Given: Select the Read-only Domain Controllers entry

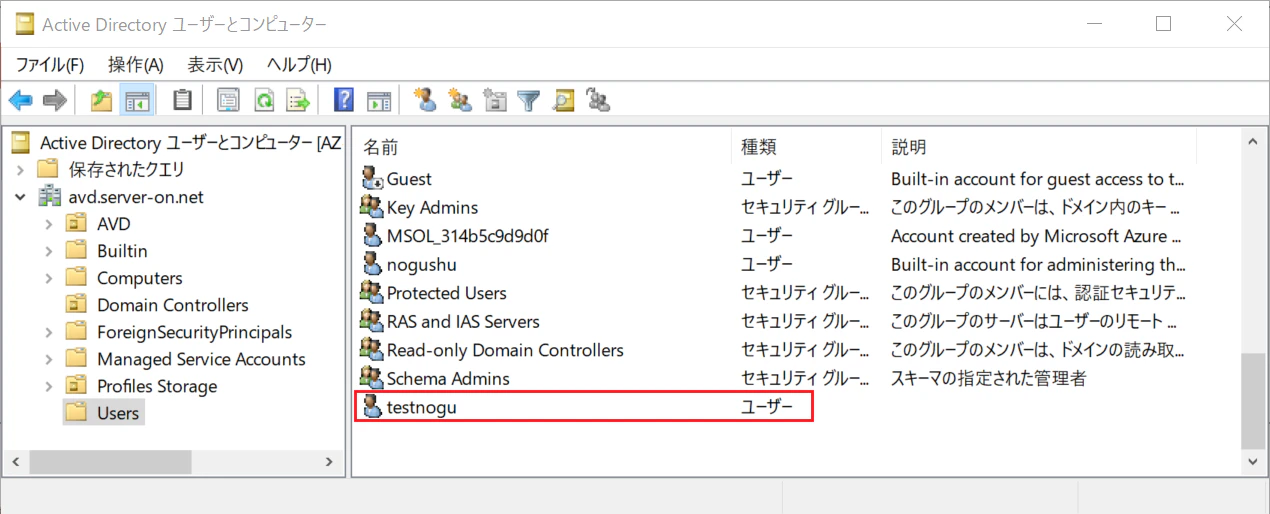Looking at the screenshot, I should [x=505, y=350].
